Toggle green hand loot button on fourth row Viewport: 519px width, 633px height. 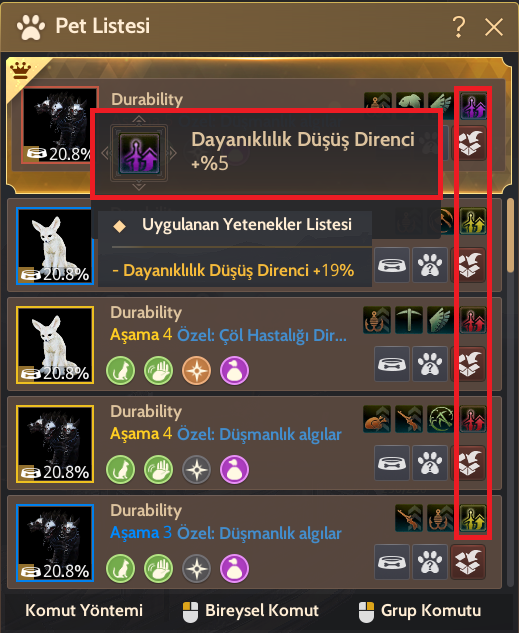158,470
